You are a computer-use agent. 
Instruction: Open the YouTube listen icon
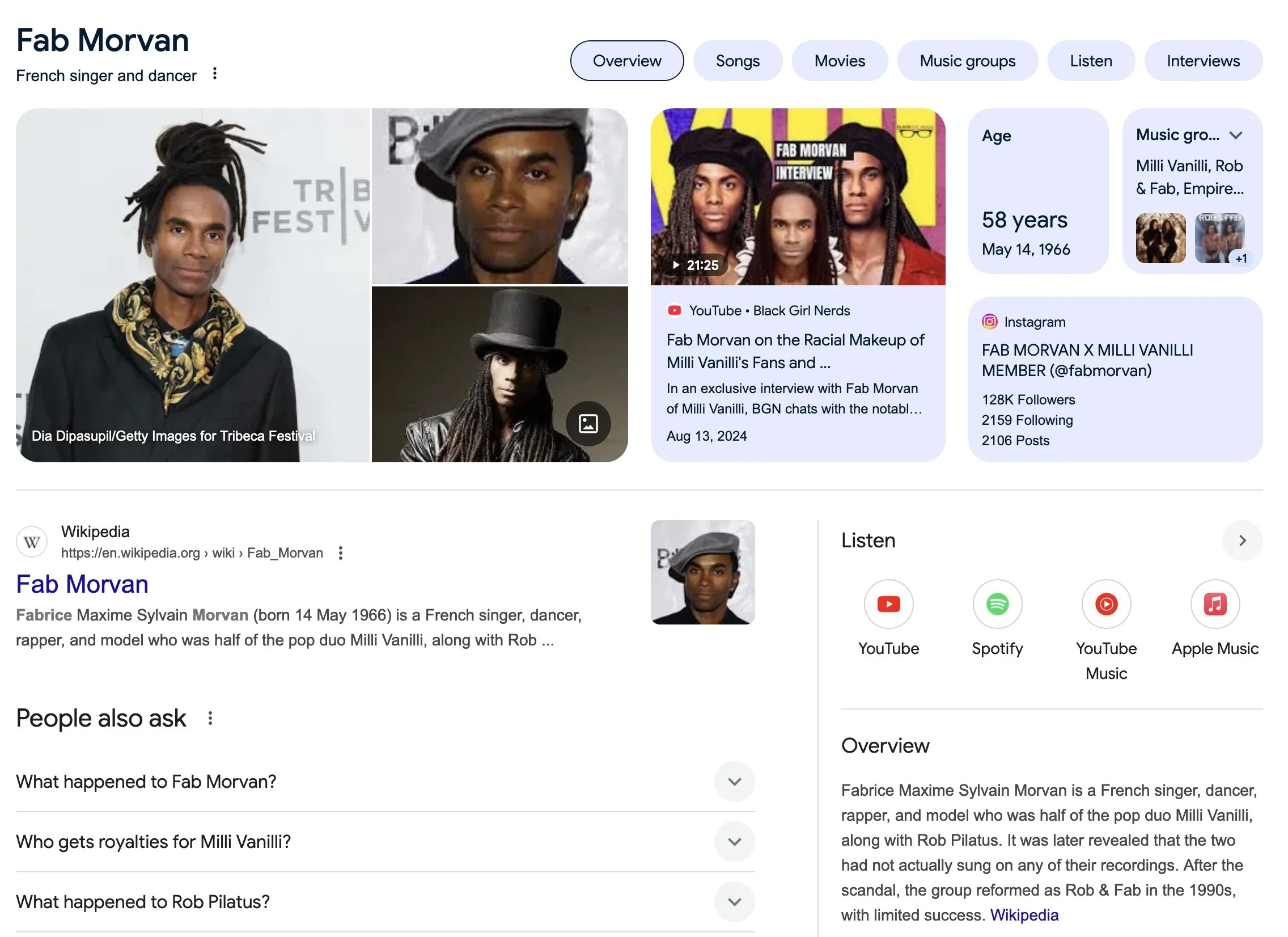click(888, 603)
